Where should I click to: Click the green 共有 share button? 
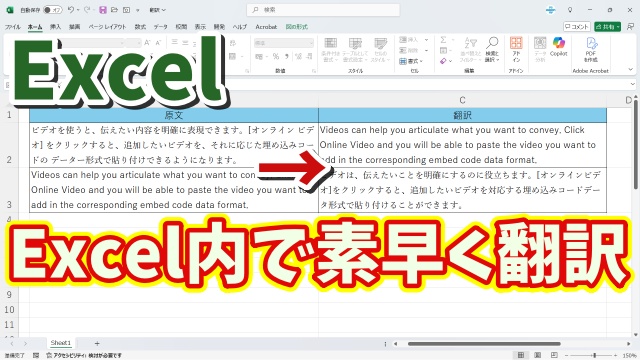tap(607, 27)
